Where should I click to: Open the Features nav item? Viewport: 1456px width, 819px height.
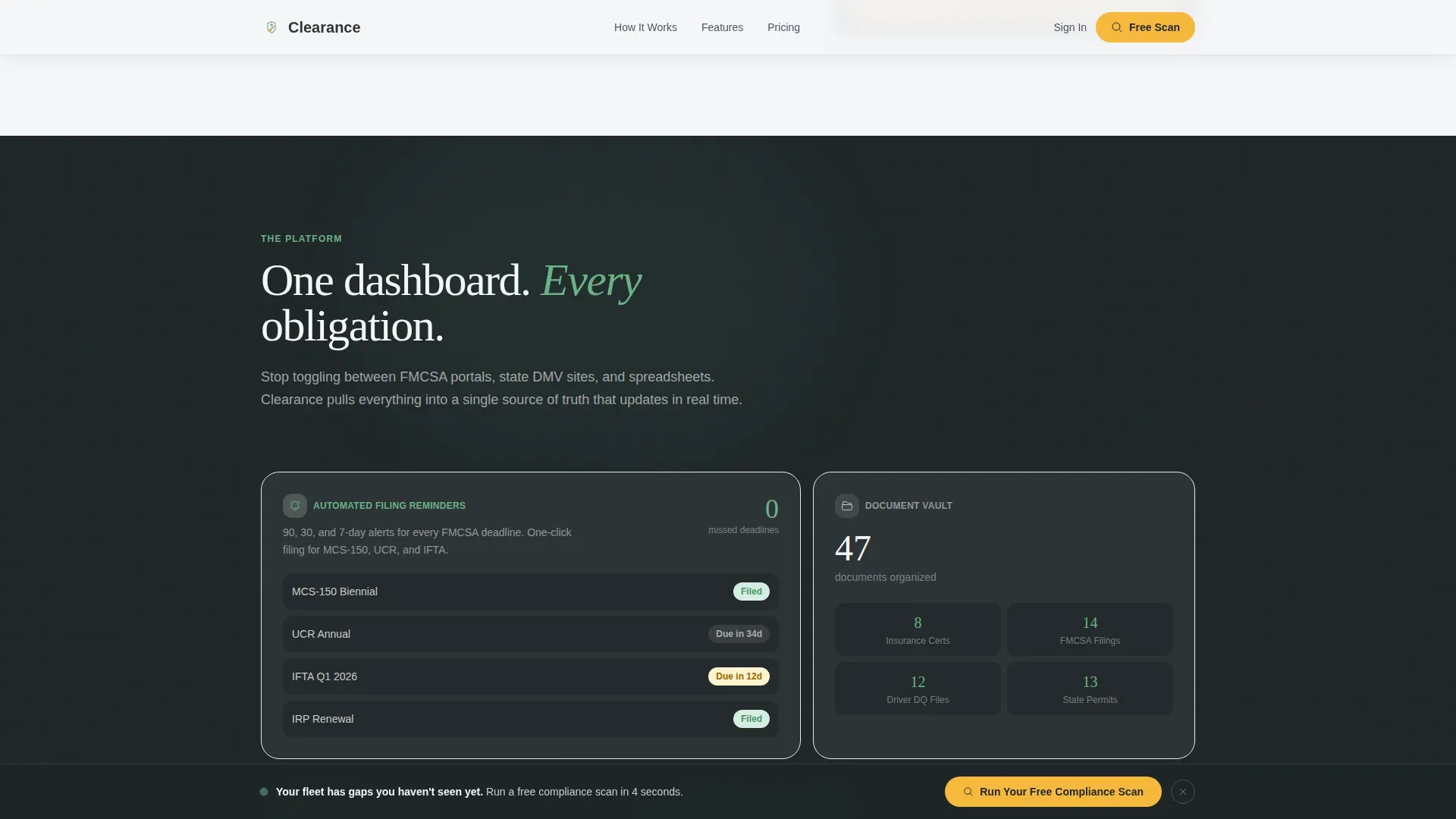(722, 27)
